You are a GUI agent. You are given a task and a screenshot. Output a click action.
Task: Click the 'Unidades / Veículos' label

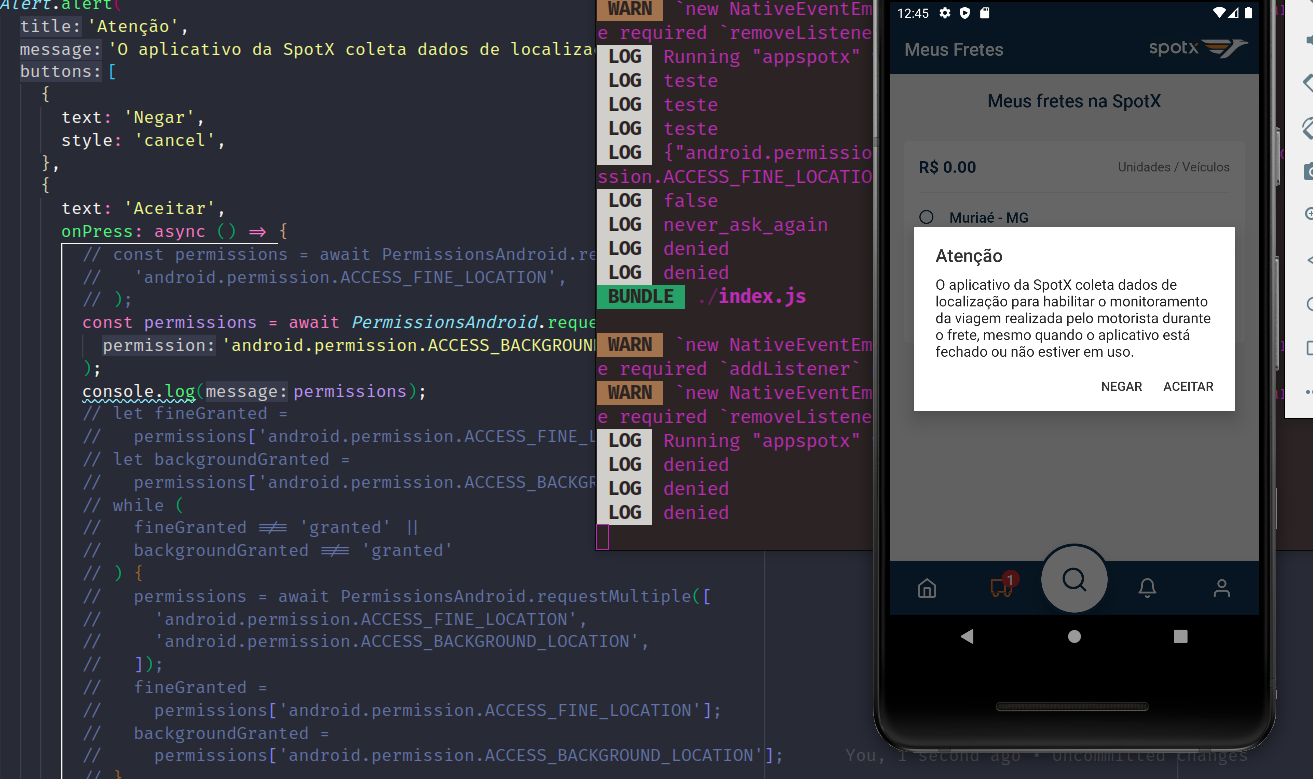click(x=1174, y=167)
